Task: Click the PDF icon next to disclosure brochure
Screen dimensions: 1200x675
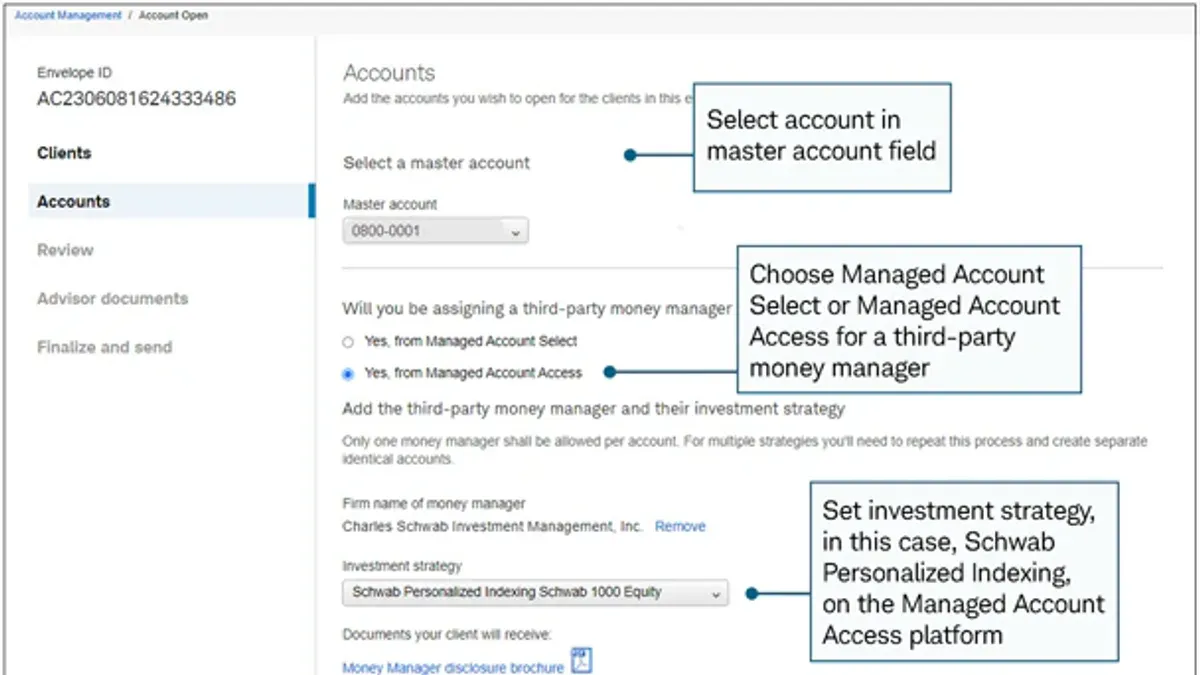Action: tap(581, 661)
